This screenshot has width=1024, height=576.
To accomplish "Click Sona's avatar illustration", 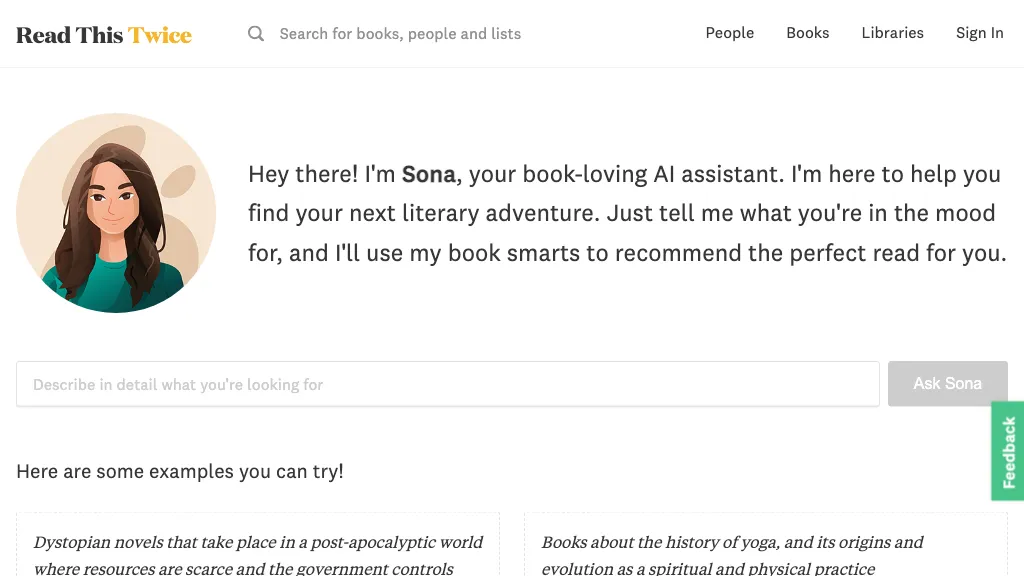I will (x=116, y=213).
